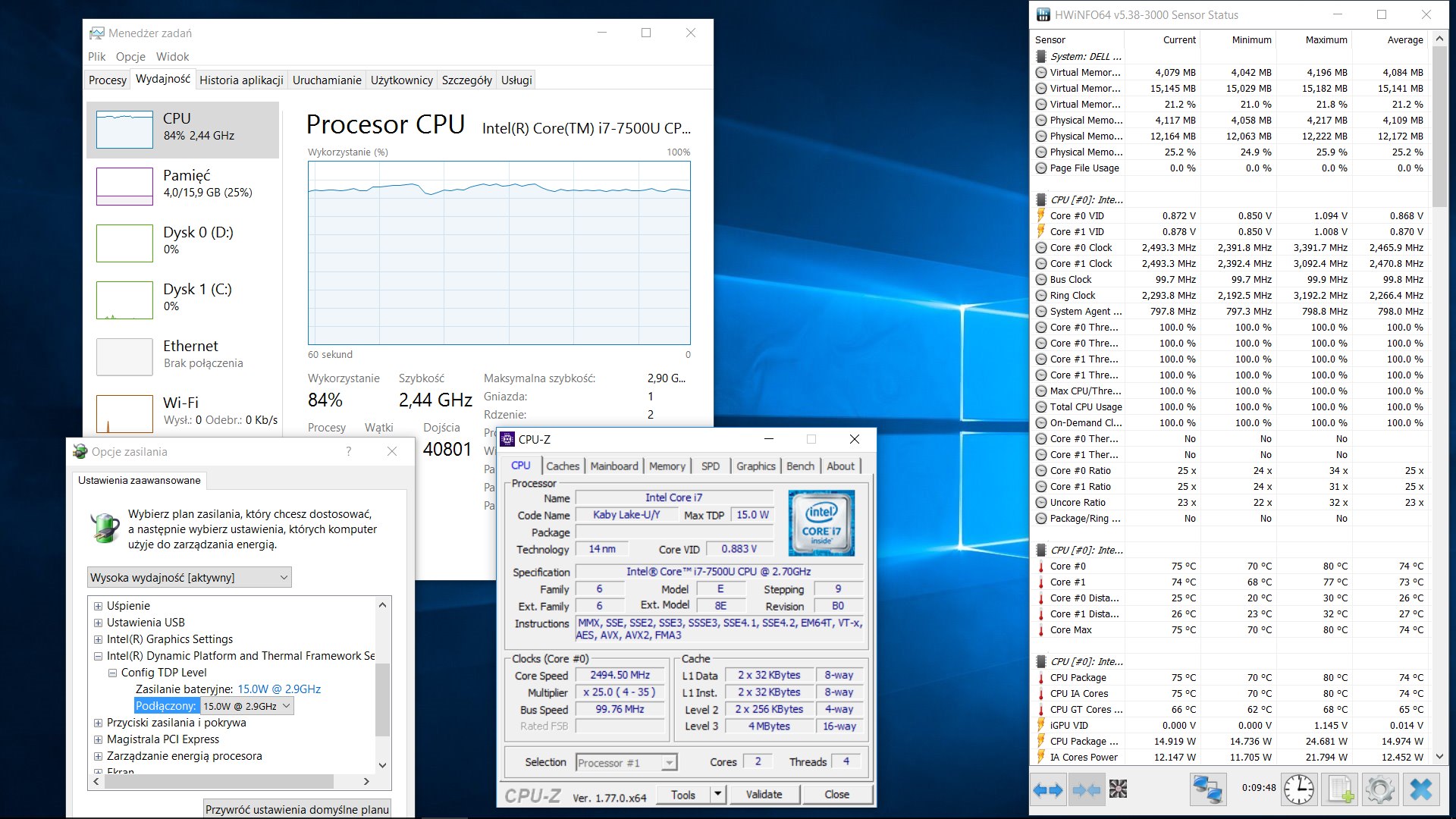Open the Podłączony 15.0W @ 2.9GHz dropdown

coord(246,706)
